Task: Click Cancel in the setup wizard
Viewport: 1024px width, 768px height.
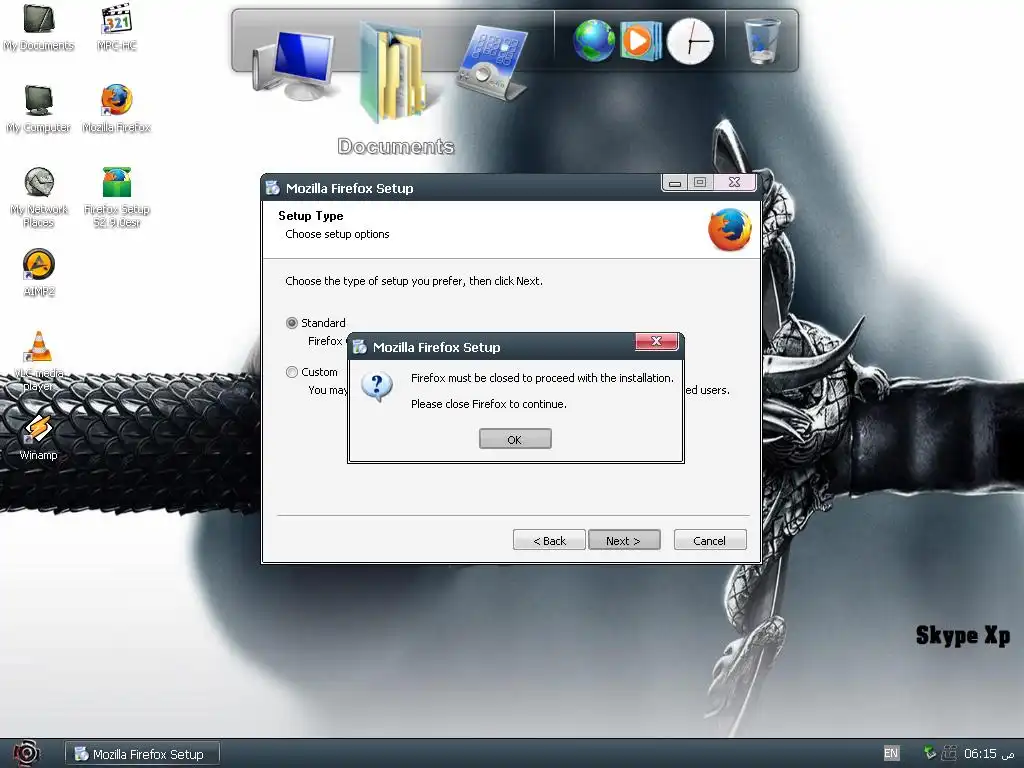Action: tap(710, 540)
